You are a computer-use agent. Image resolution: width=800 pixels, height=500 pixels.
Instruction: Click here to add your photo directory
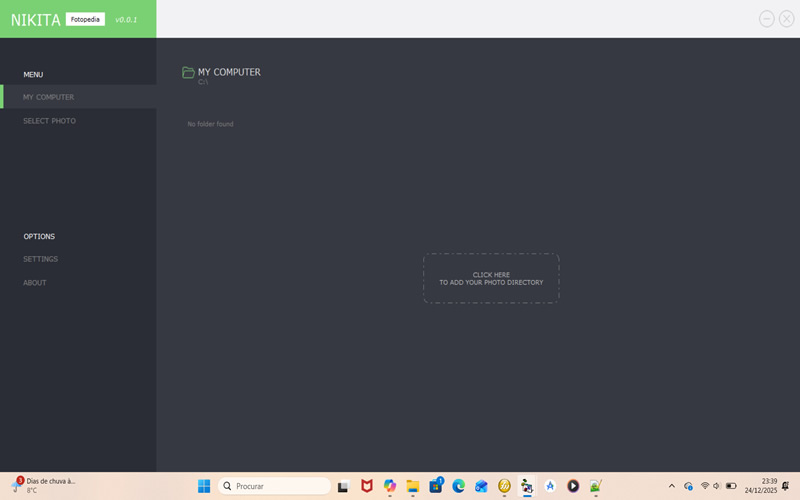click(491, 278)
